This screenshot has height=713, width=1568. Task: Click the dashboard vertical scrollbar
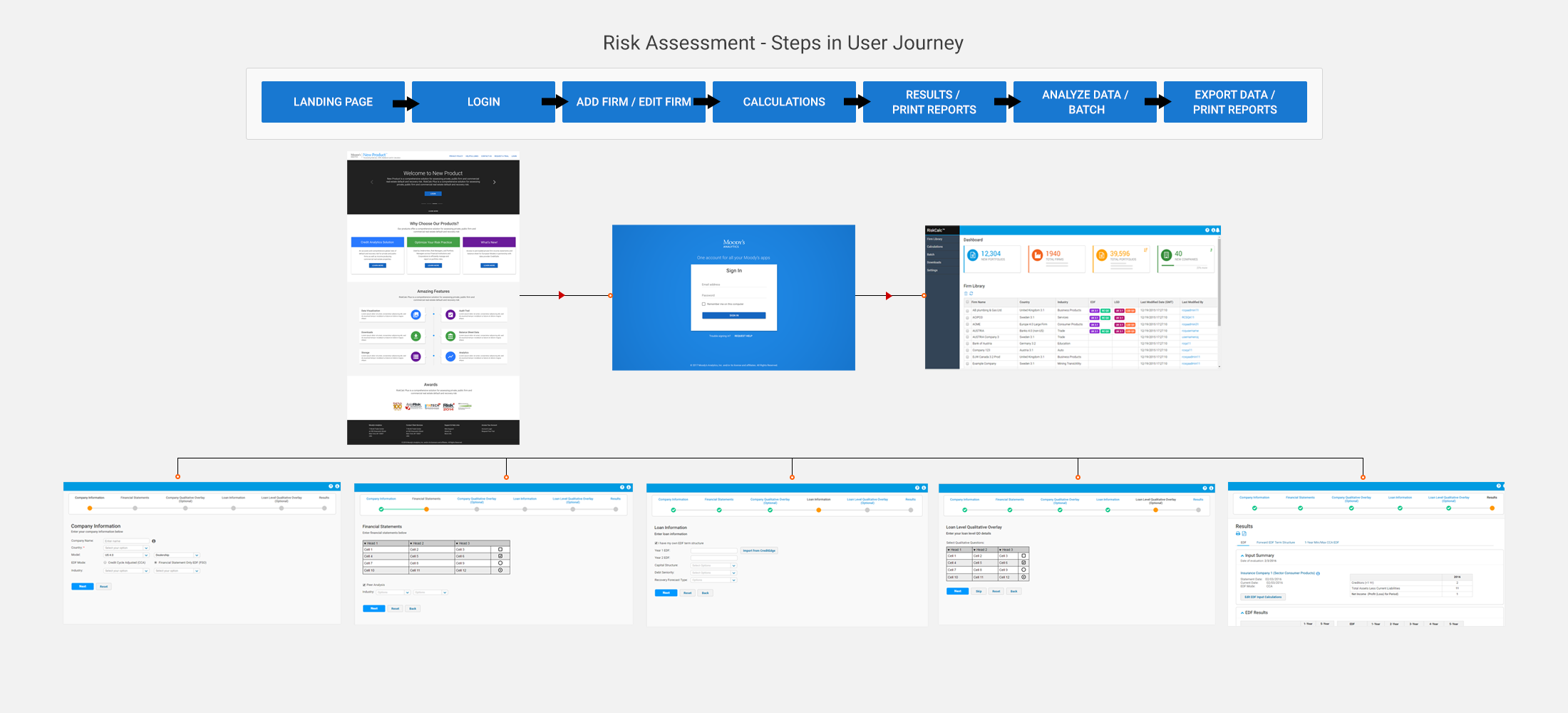(1219, 282)
